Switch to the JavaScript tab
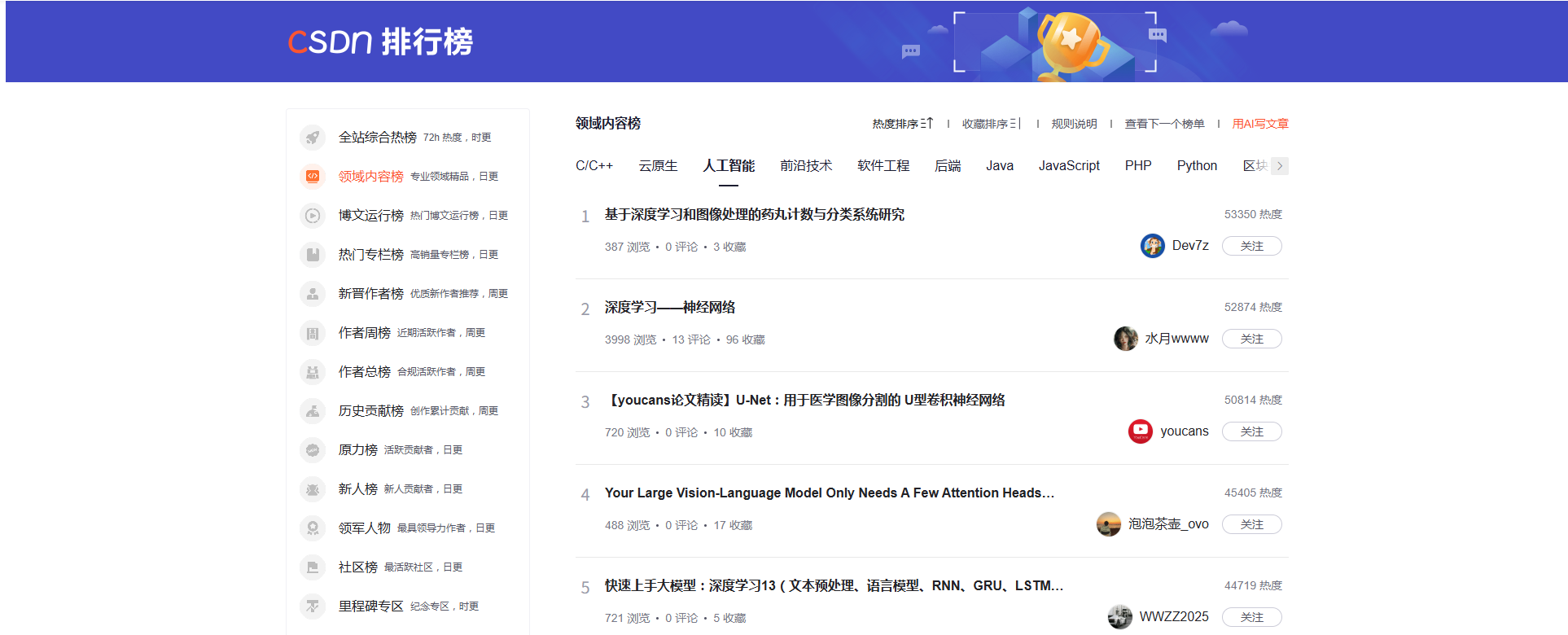Image resolution: width=1568 pixels, height=635 pixels. pyautogui.click(x=1069, y=166)
